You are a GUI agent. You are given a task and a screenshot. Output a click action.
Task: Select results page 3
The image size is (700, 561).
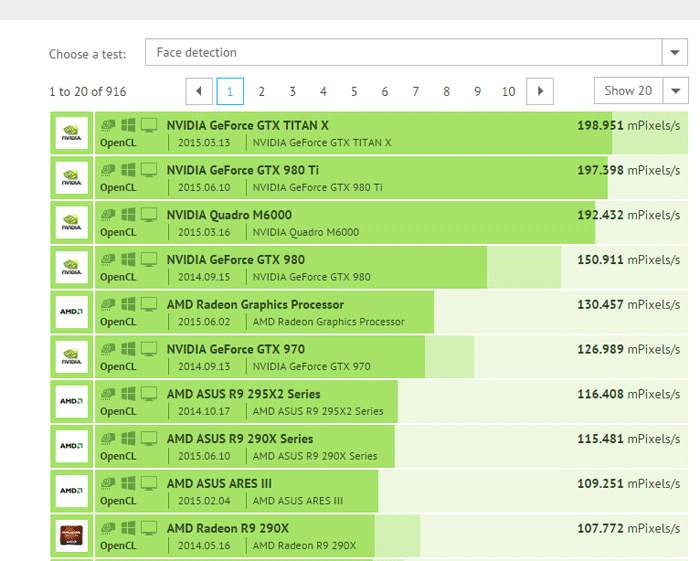292,91
